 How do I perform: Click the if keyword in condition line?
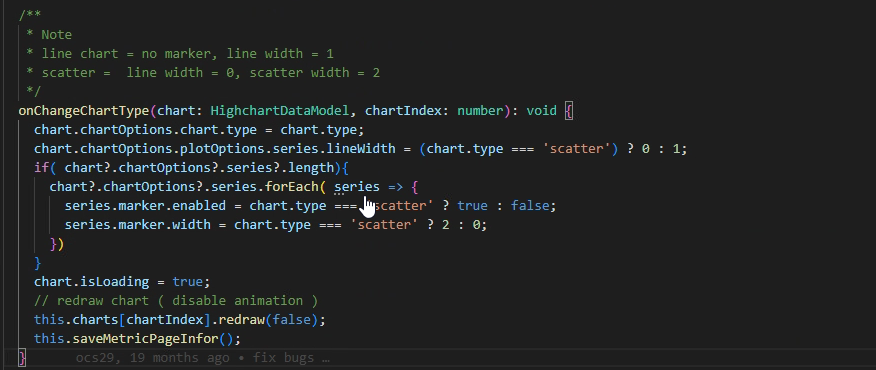(41, 168)
